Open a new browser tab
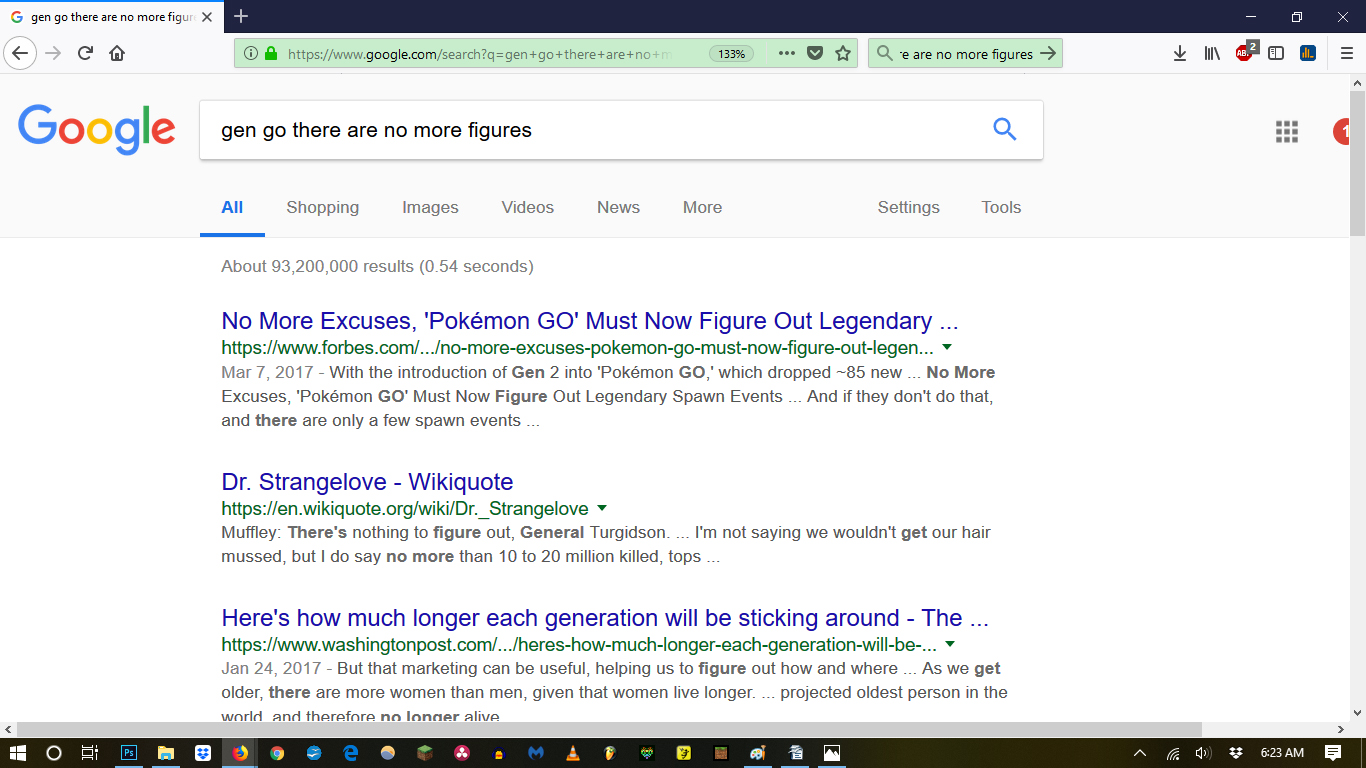 pos(241,16)
